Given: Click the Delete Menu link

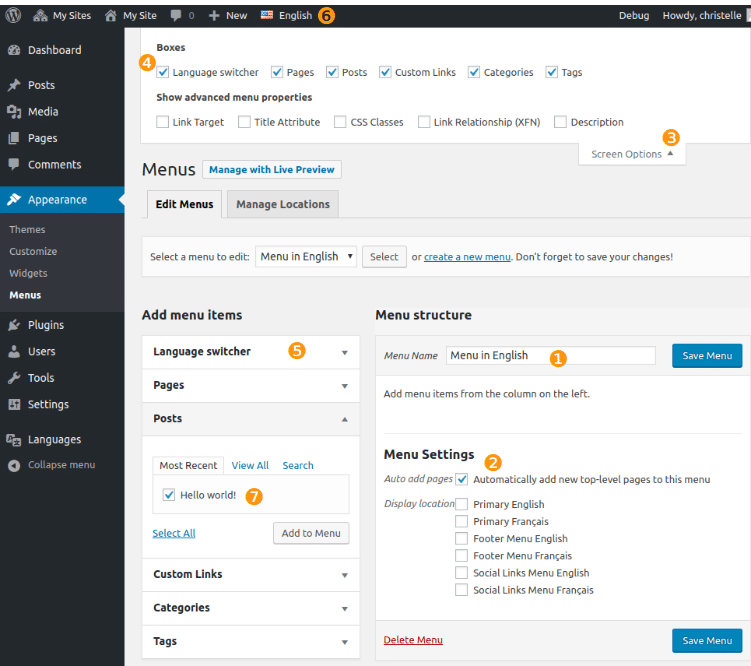Looking at the screenshot, I should [413, 640].
